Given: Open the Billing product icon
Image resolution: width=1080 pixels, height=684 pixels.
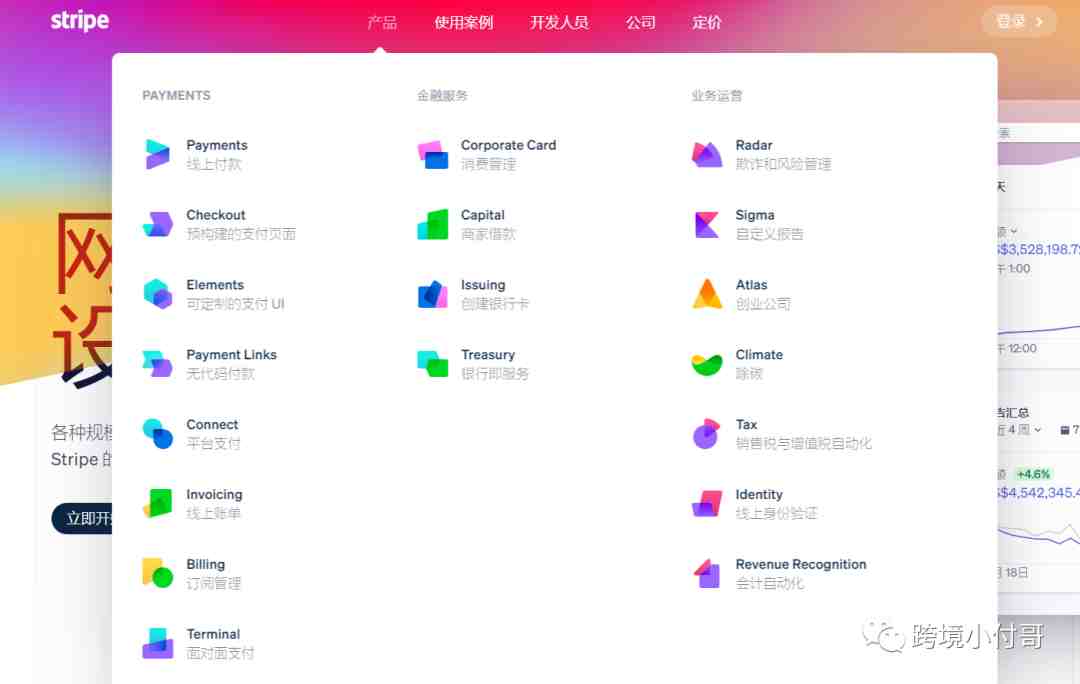Looking at the screenshot, I should click(x=158, y=573).
